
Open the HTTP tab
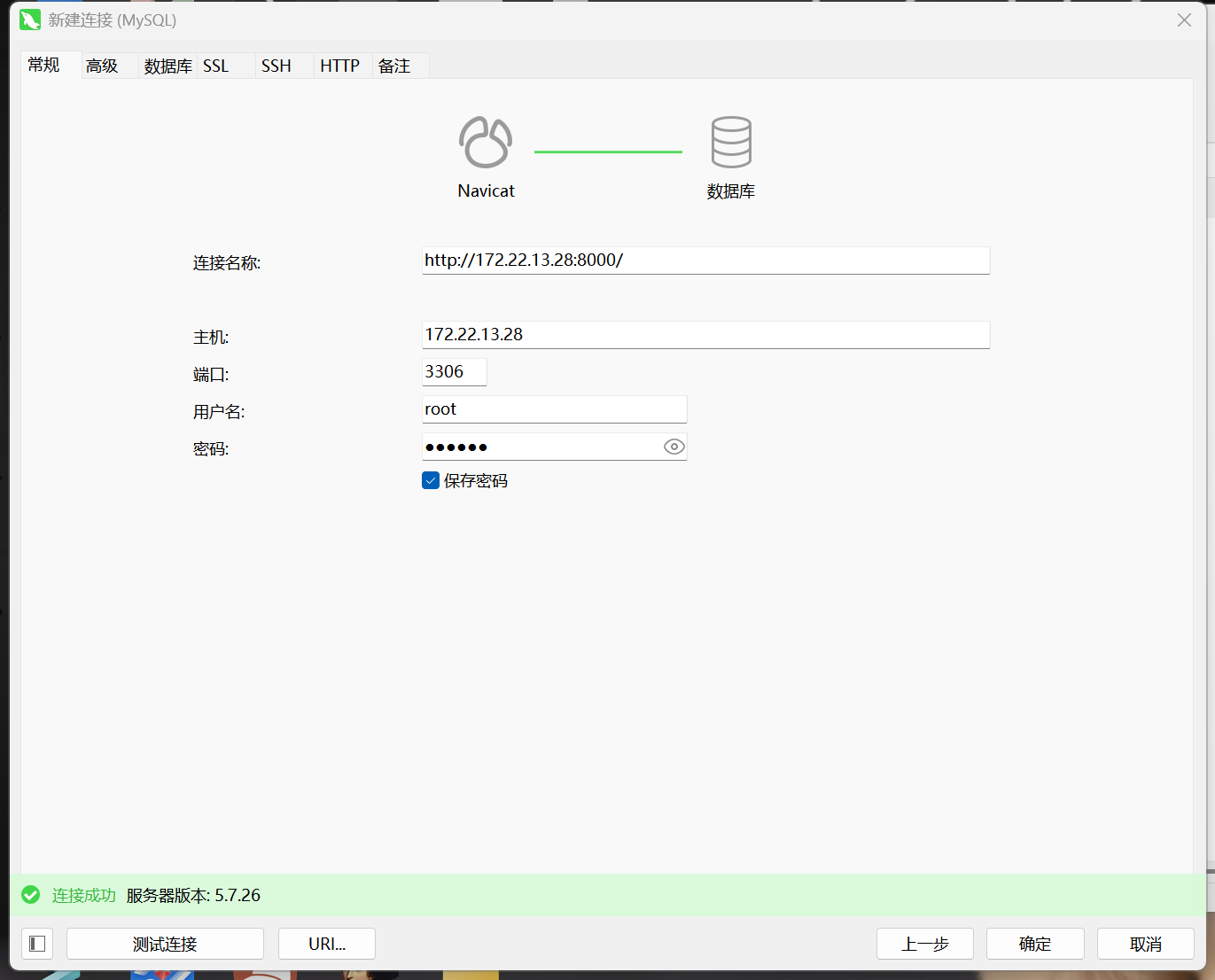pyautogui.click(x=339, y=66)
